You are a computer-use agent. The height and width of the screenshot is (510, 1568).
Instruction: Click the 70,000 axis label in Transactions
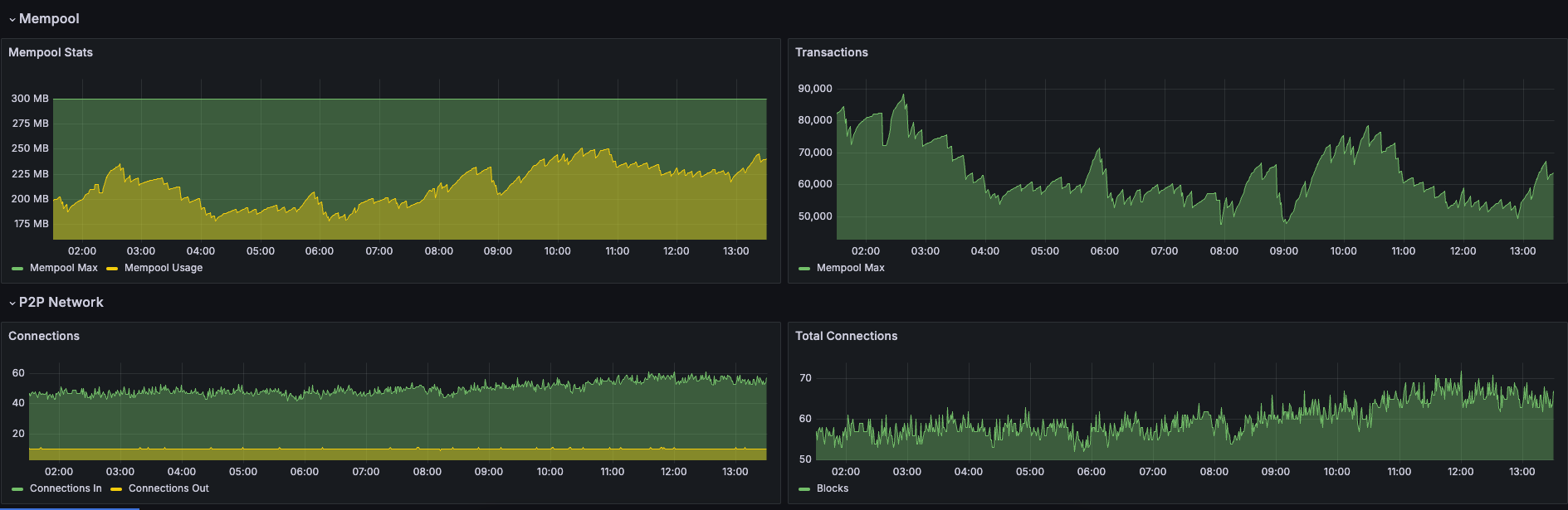815,153
